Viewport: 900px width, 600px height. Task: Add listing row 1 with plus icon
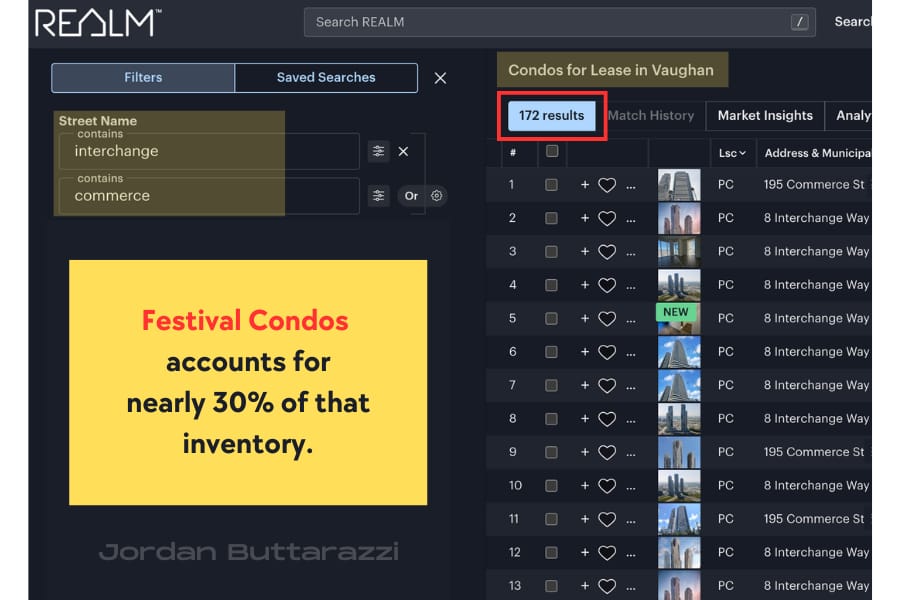point(585,184)
